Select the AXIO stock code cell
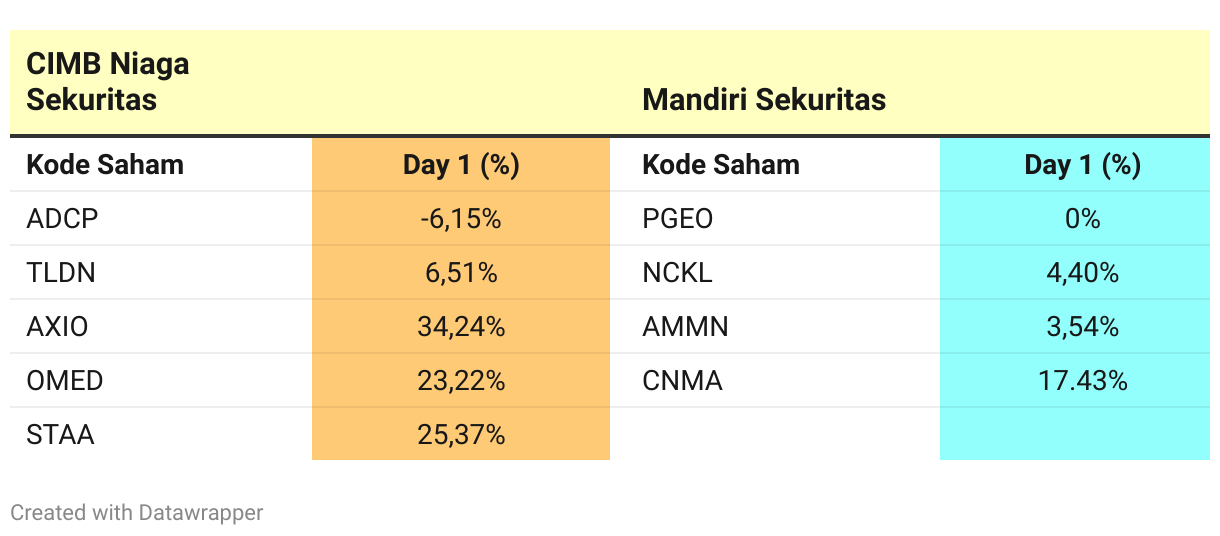This screenshot has height=536, width=1220. tap(60, 327)
